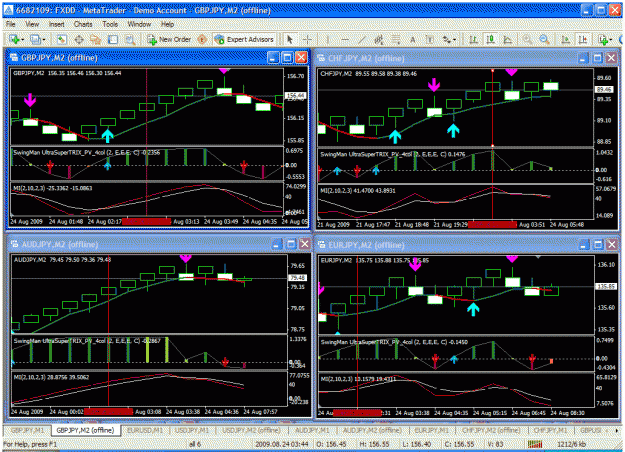Click the chart tabs scroll-right arrow
This screenshot has height=452, width=625.
[617, 430]
